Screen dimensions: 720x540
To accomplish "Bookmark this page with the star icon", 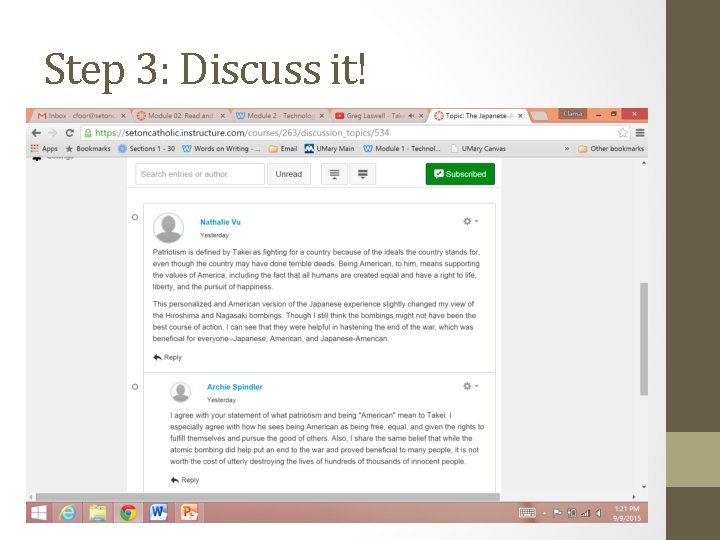I will click(623, 133).
